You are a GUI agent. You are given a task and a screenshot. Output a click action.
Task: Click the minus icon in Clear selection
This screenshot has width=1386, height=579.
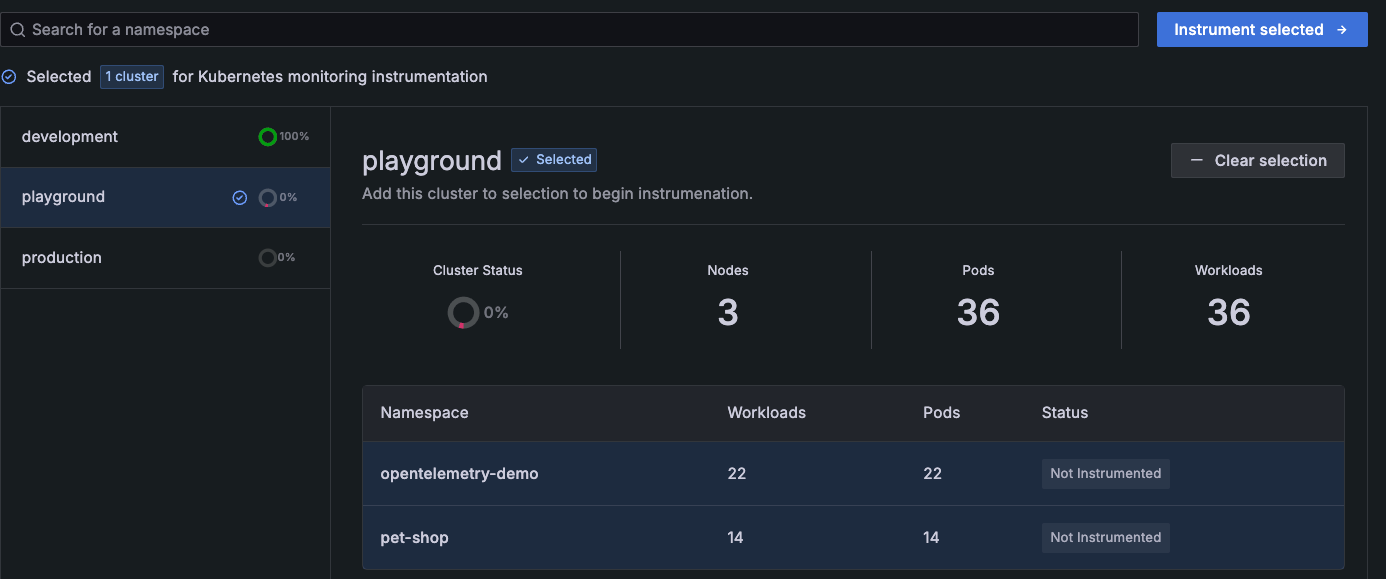coord(1196,161)
